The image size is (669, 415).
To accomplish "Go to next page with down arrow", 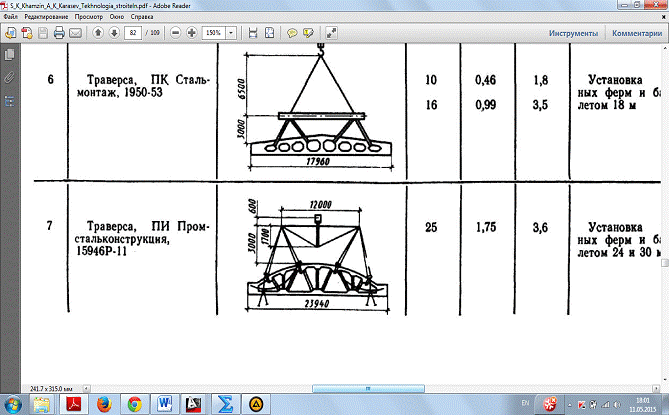I will pos(115,33).
